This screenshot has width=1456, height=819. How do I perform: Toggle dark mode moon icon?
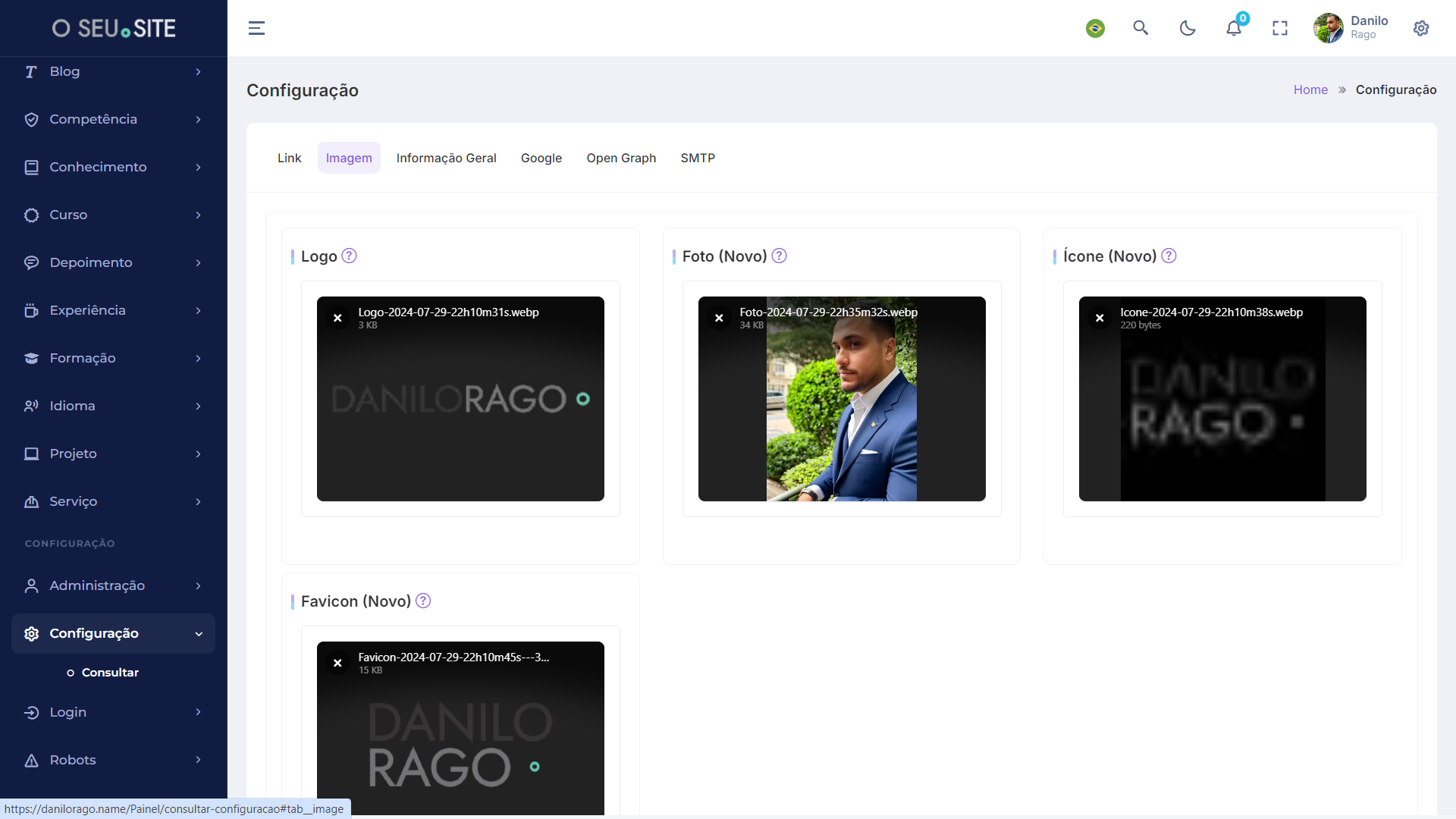(1188, 28)
